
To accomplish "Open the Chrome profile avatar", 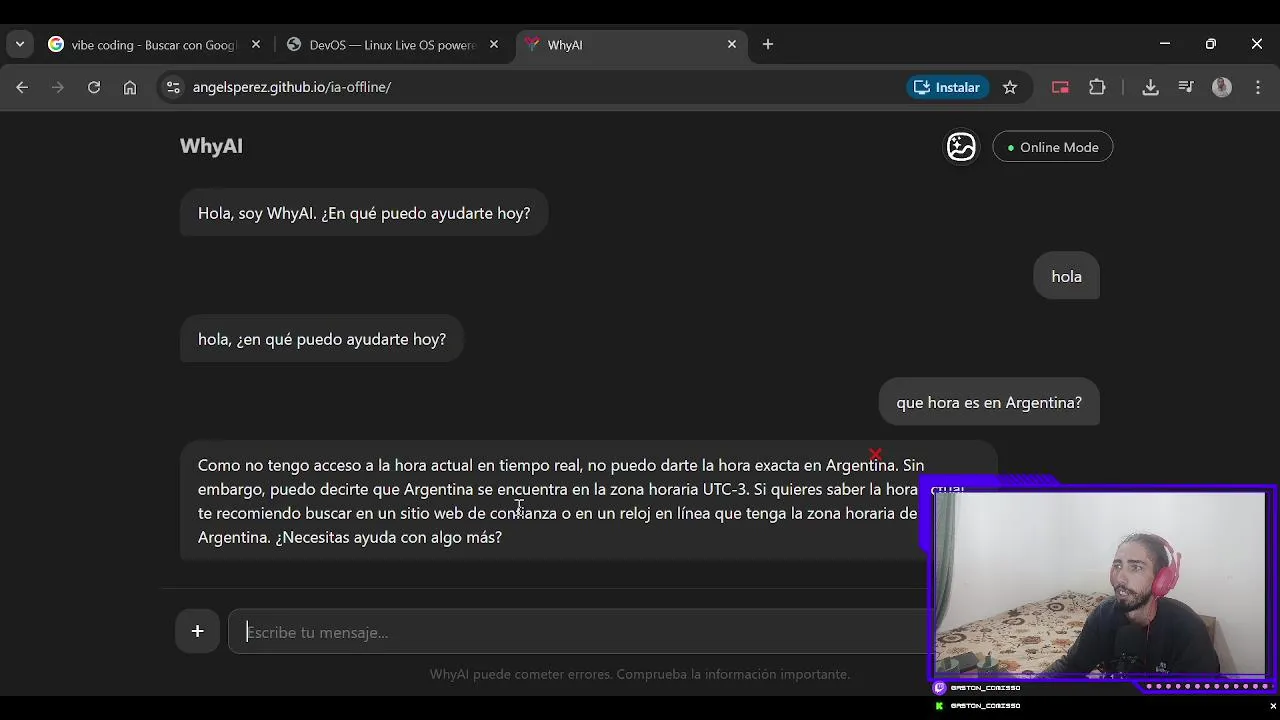I will [x=1222, y=87].
